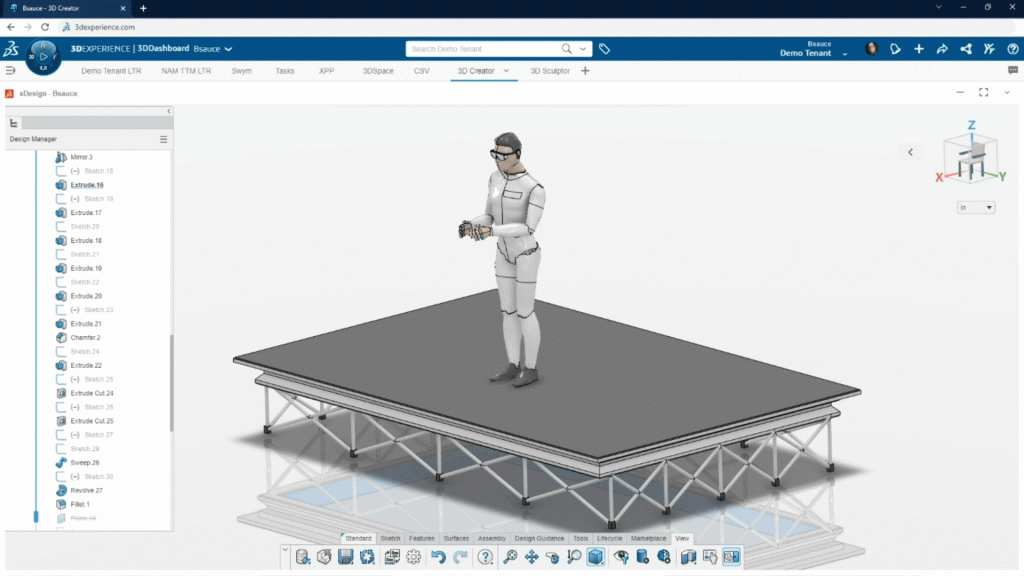Viewport: 1024px width, 576px height.
Task: Open the 3D compass play button
Action: coord(44,58)
